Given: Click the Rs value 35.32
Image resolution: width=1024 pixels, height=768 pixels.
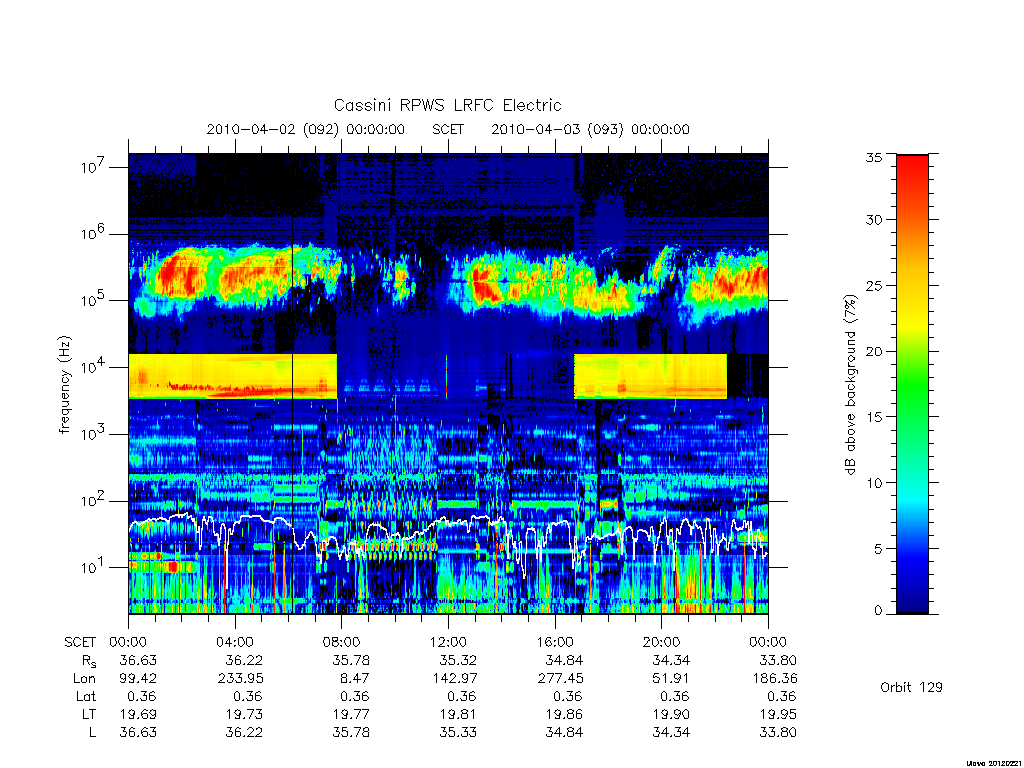Looking at the screenshot, I should coord(458,660).
